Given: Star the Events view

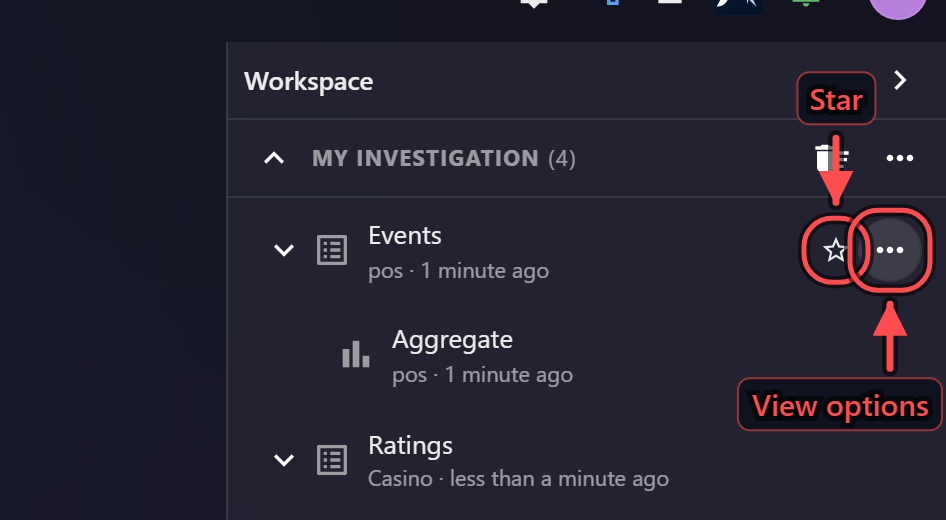Looking at the screenshot, I should (x=835, y=250).
